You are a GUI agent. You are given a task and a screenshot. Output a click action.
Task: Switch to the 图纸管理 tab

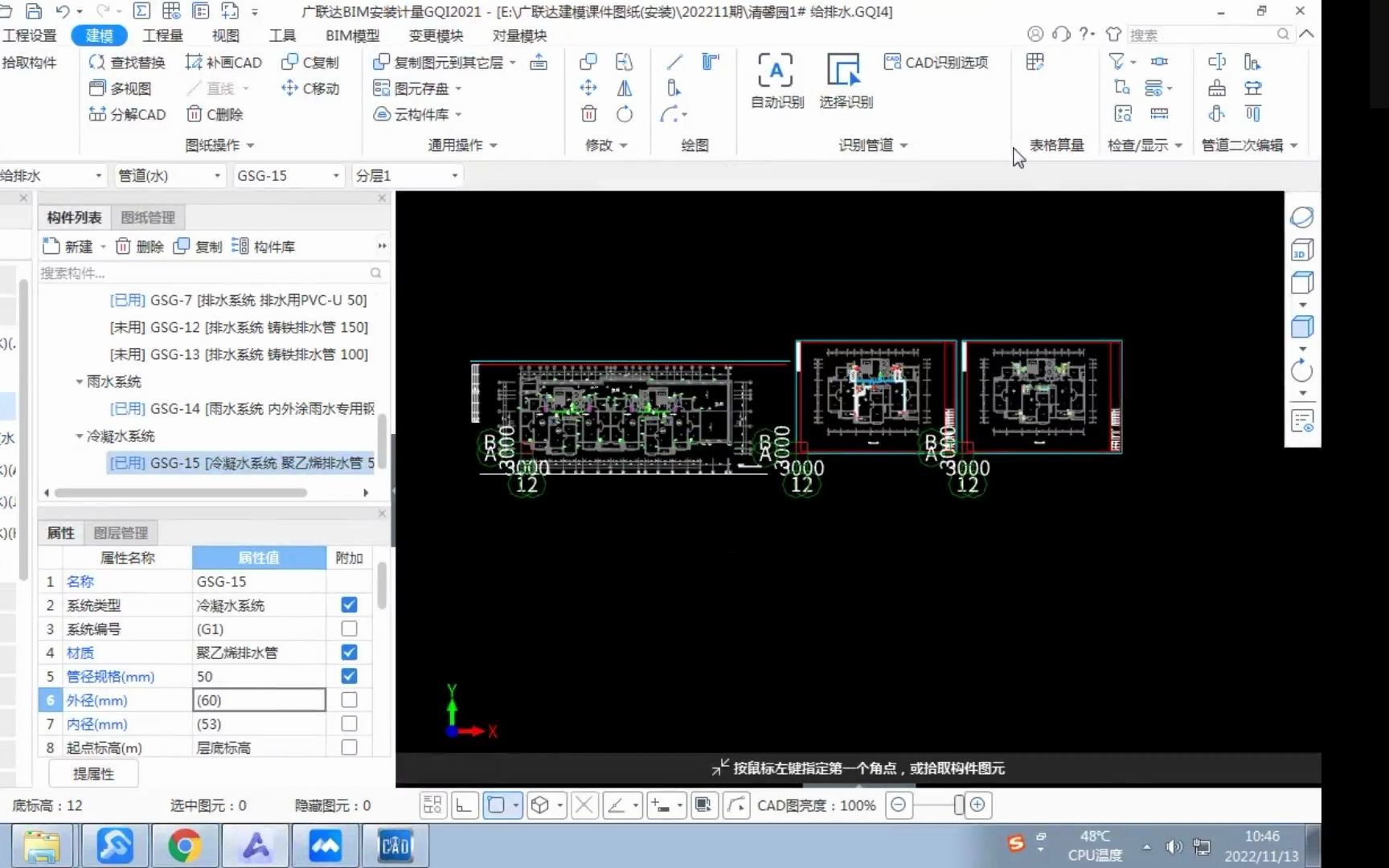click(x=148, y=217)
